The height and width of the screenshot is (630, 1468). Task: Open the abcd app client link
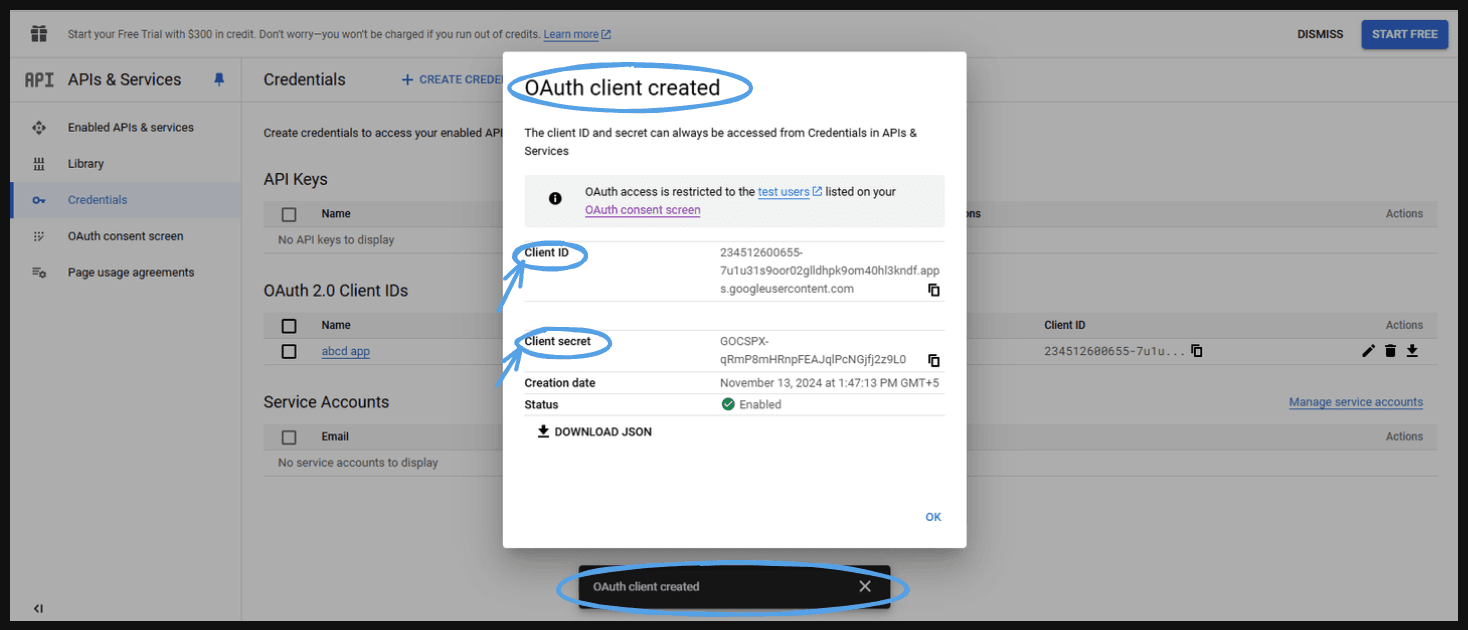(345, 352)
